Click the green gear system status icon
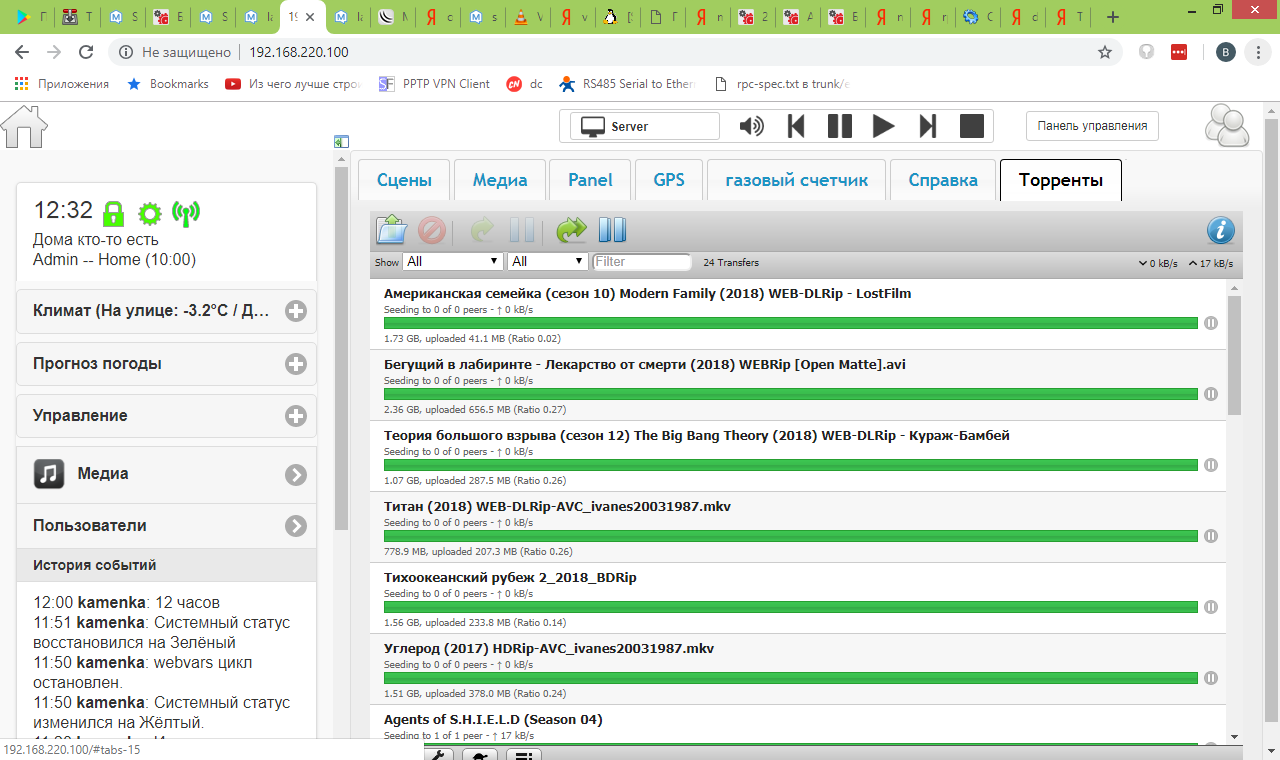Viewport: 1280px width, 760px height. click(x=149, y=212)
